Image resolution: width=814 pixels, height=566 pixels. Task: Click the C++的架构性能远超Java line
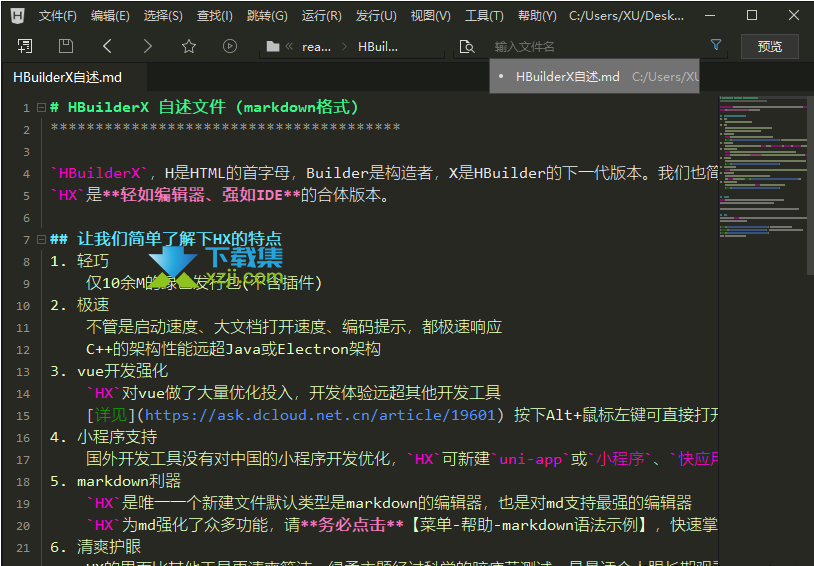pyautogui.click(x=233, y=349)
